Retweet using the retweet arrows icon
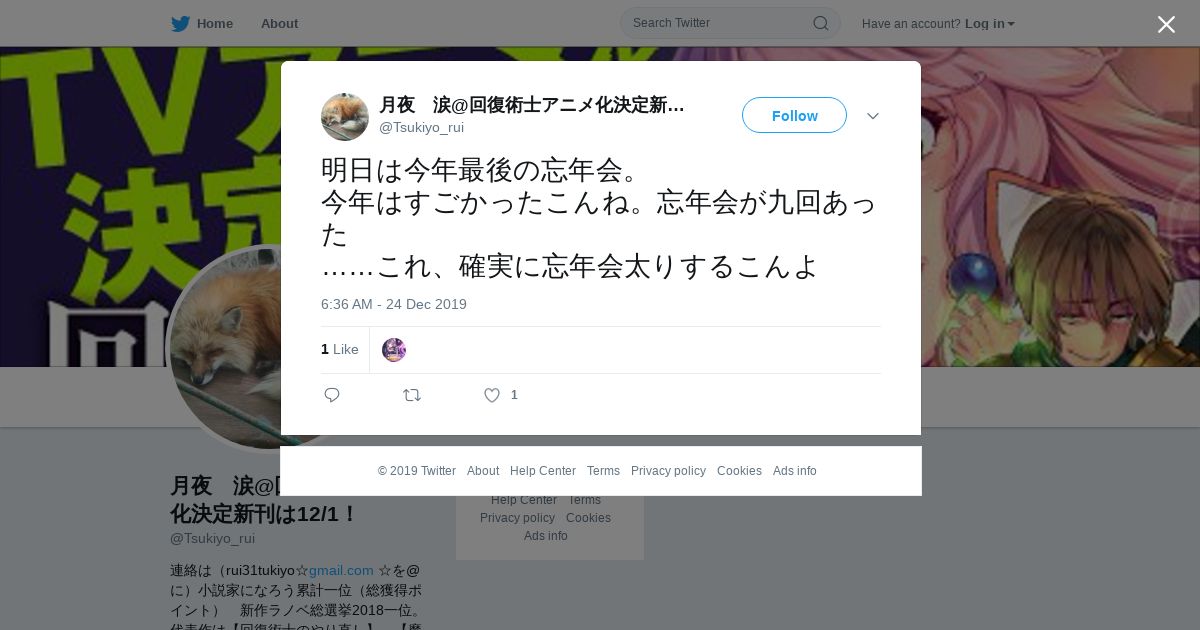This screenshot has width=1200, height=630. point(412,395)
